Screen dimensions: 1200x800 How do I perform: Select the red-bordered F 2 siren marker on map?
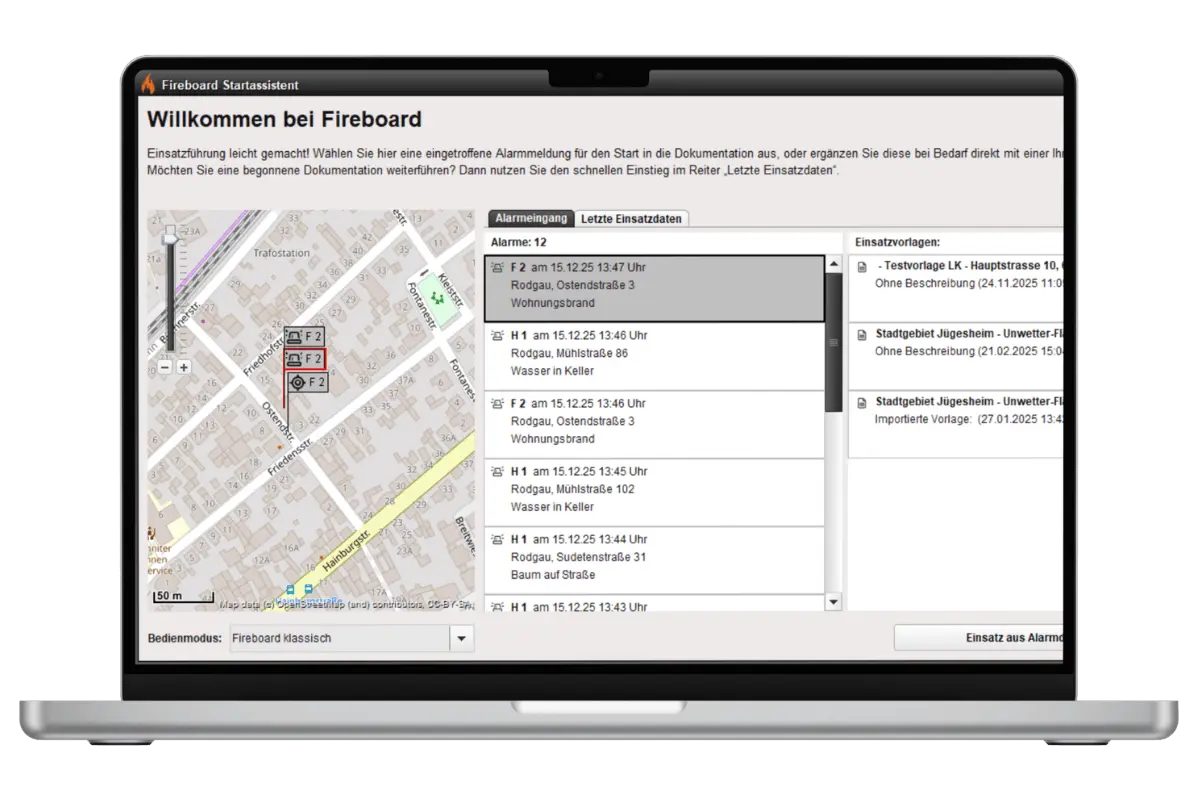305,359
